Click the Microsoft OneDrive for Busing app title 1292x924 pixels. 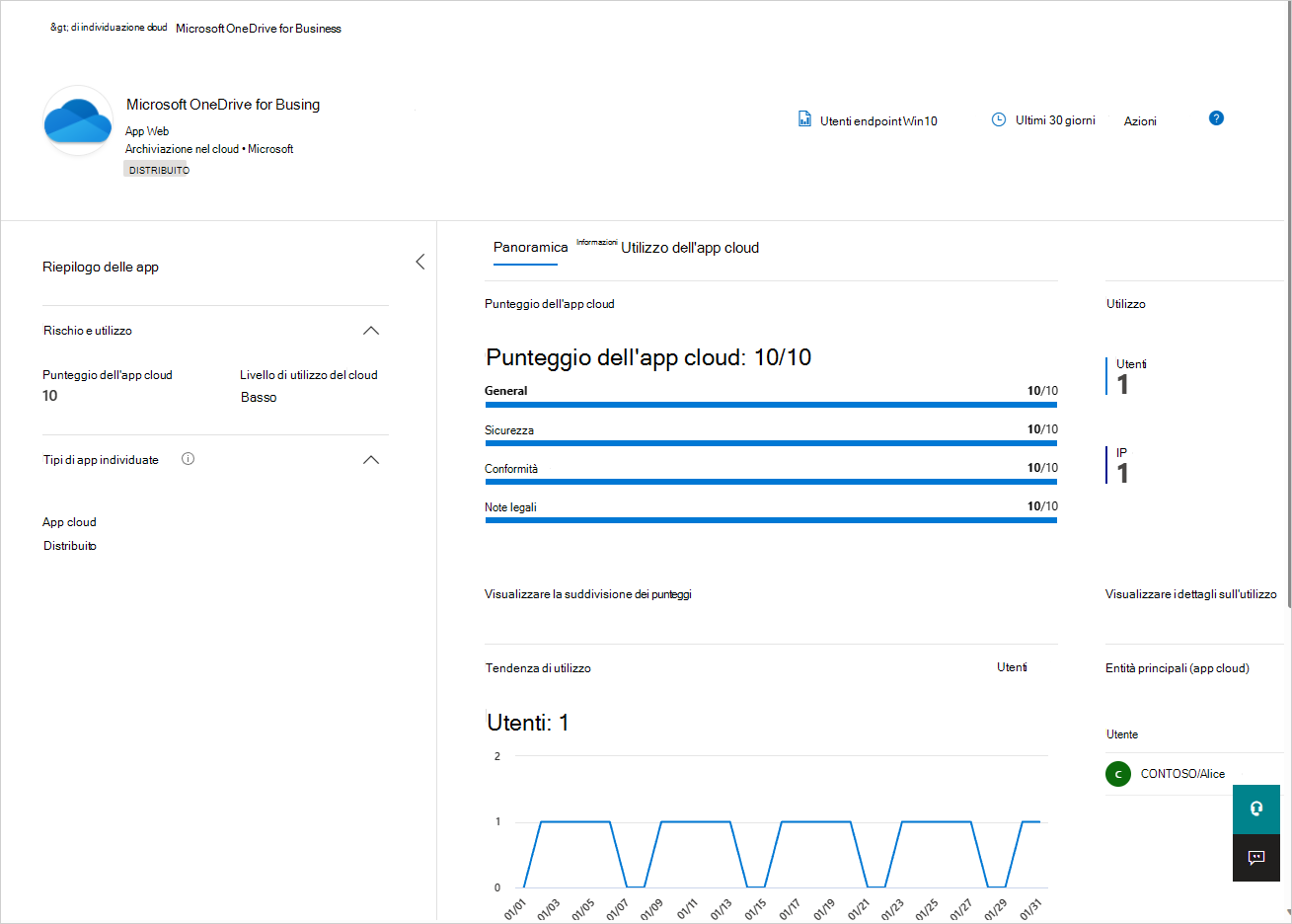[223, 105]
